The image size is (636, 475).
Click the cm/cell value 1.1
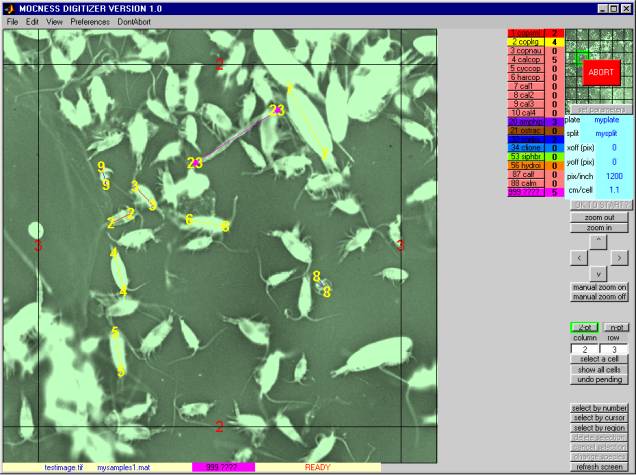614,190
